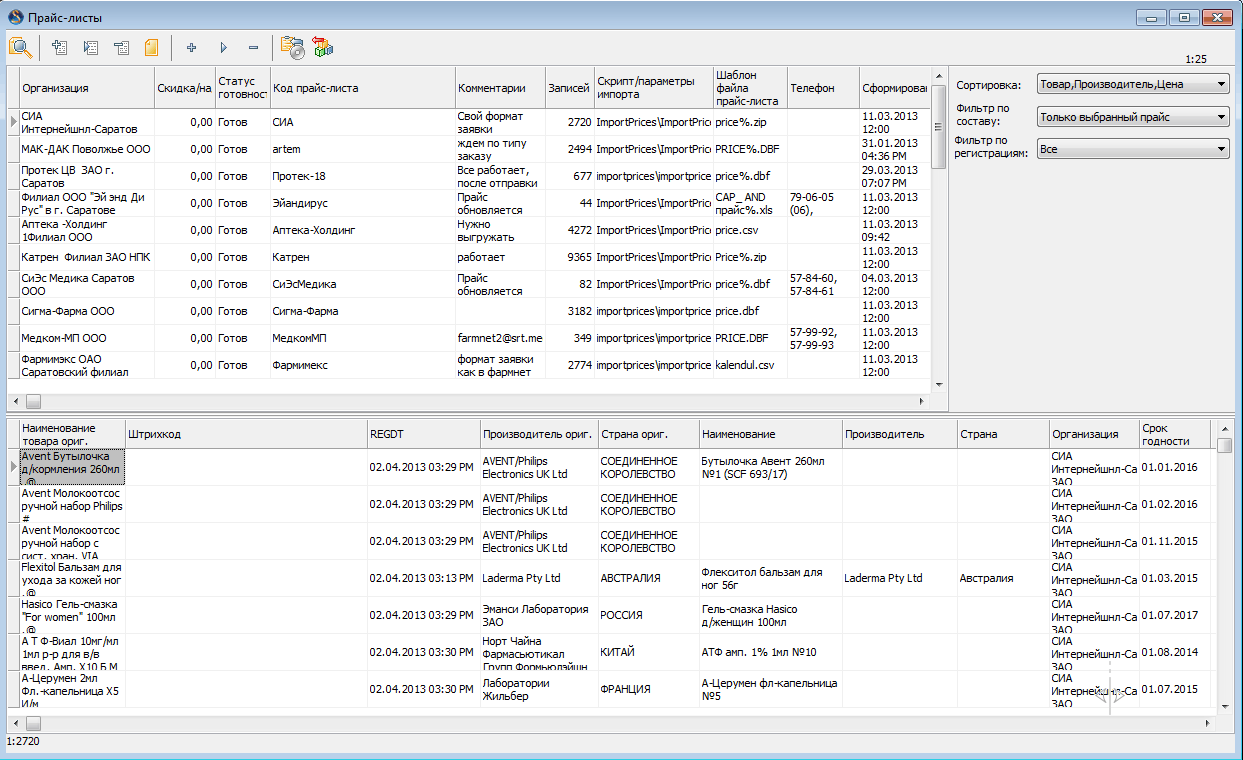The width and height of the screenshot is (1243, 760).
Task: Click price list code 'artem'
Action: click(x=362, y=149)
